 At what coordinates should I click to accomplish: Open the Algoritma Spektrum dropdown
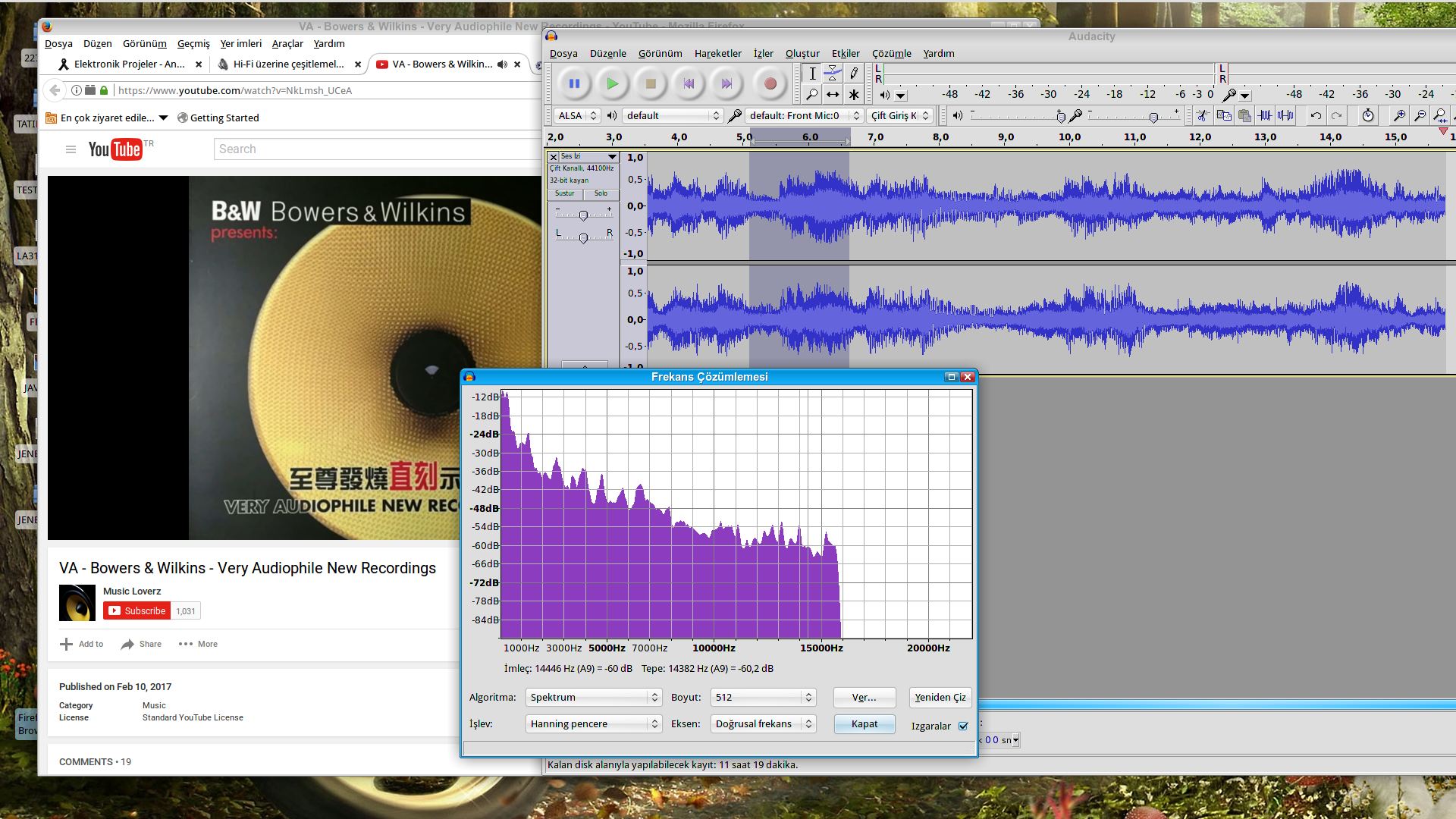594,697
